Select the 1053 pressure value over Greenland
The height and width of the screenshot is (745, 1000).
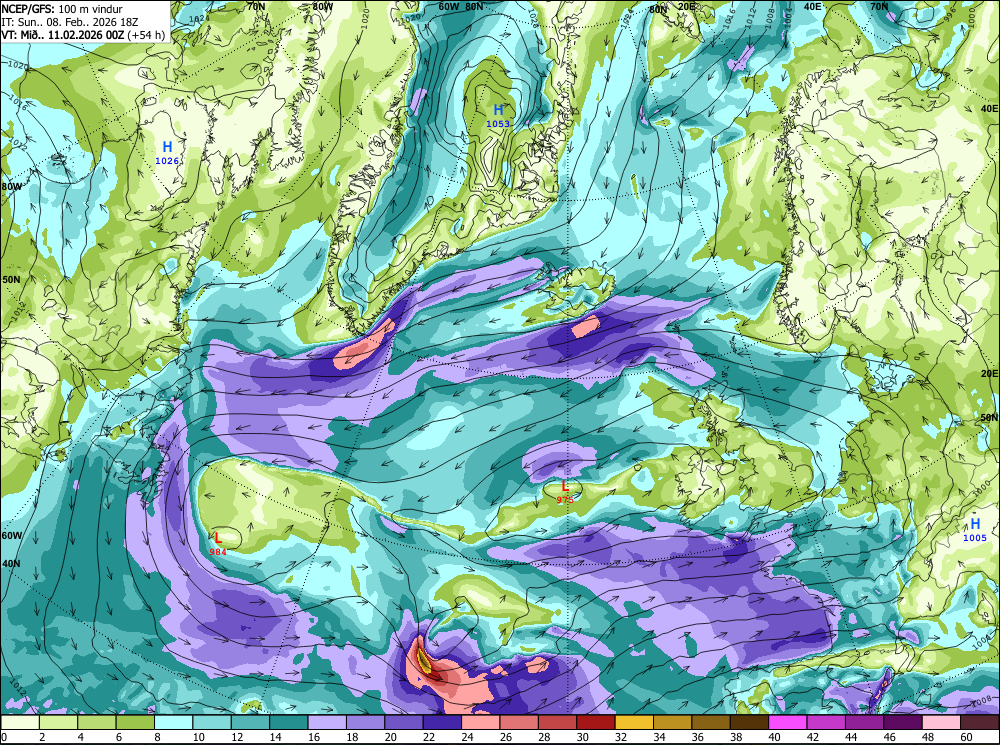(x=498, y=124)
